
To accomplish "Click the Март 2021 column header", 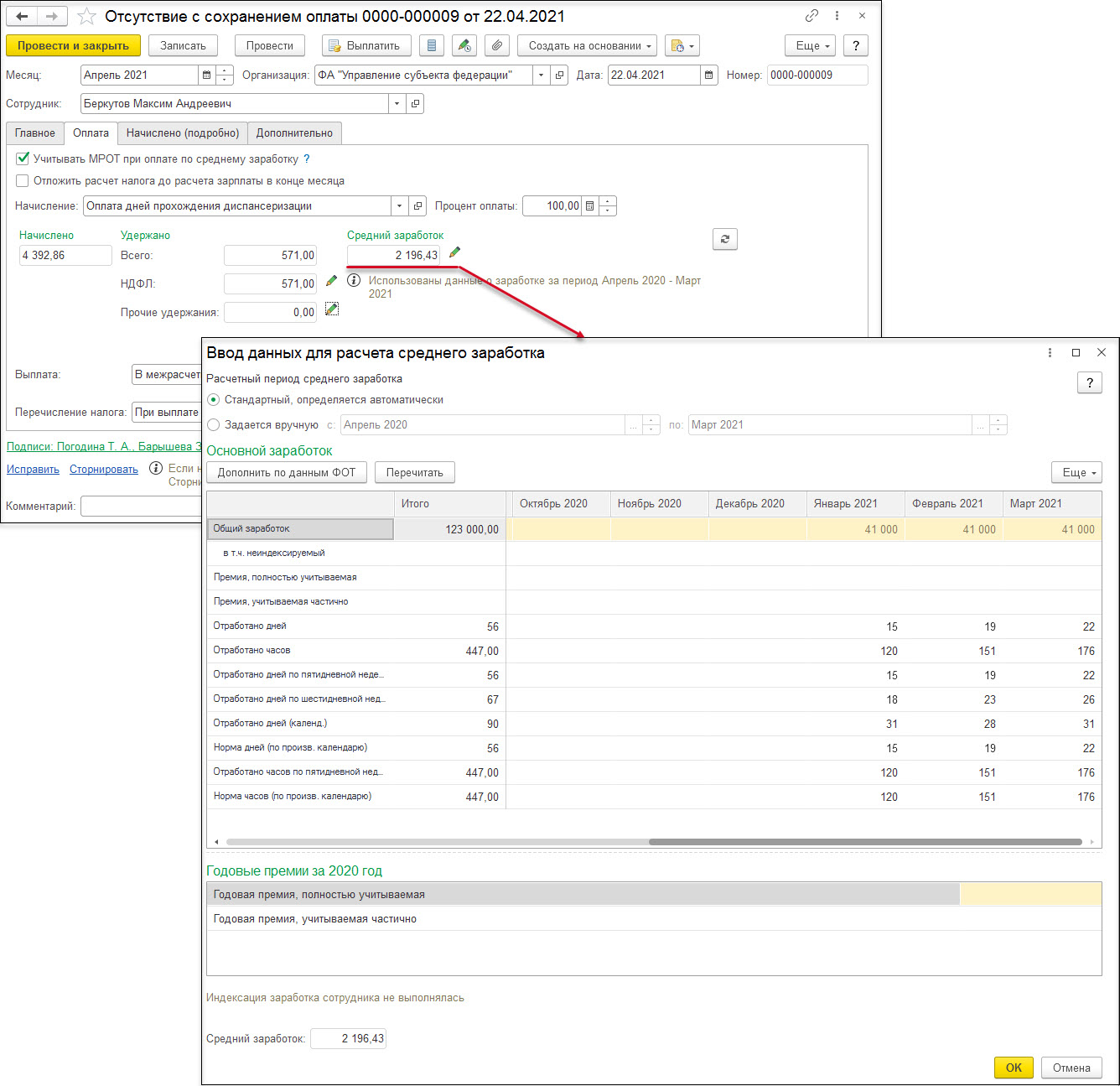I will (x=1052, y=503).
